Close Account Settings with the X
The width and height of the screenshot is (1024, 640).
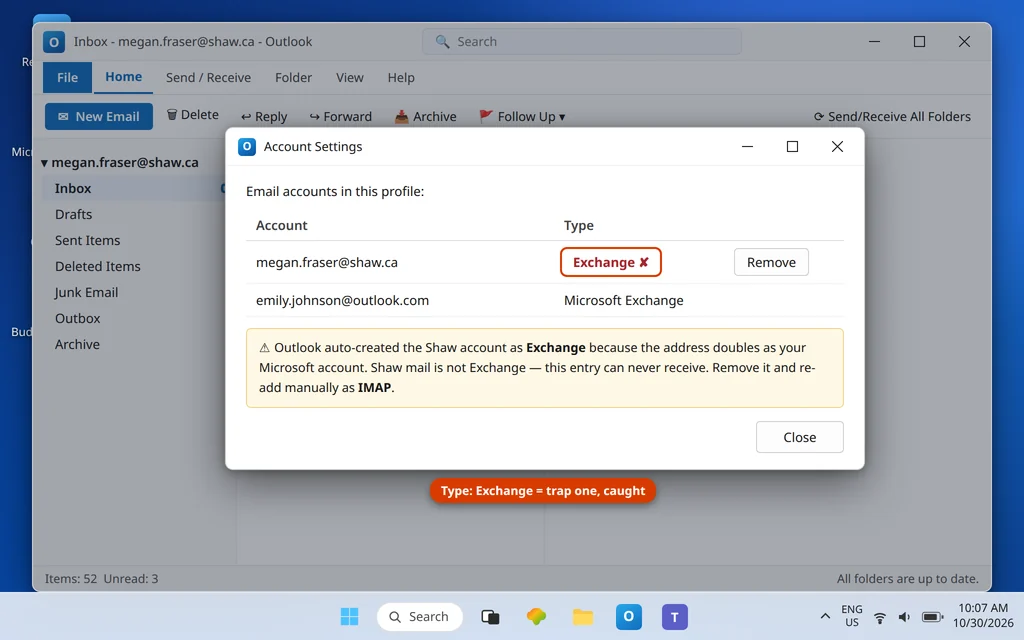(837, 146)
